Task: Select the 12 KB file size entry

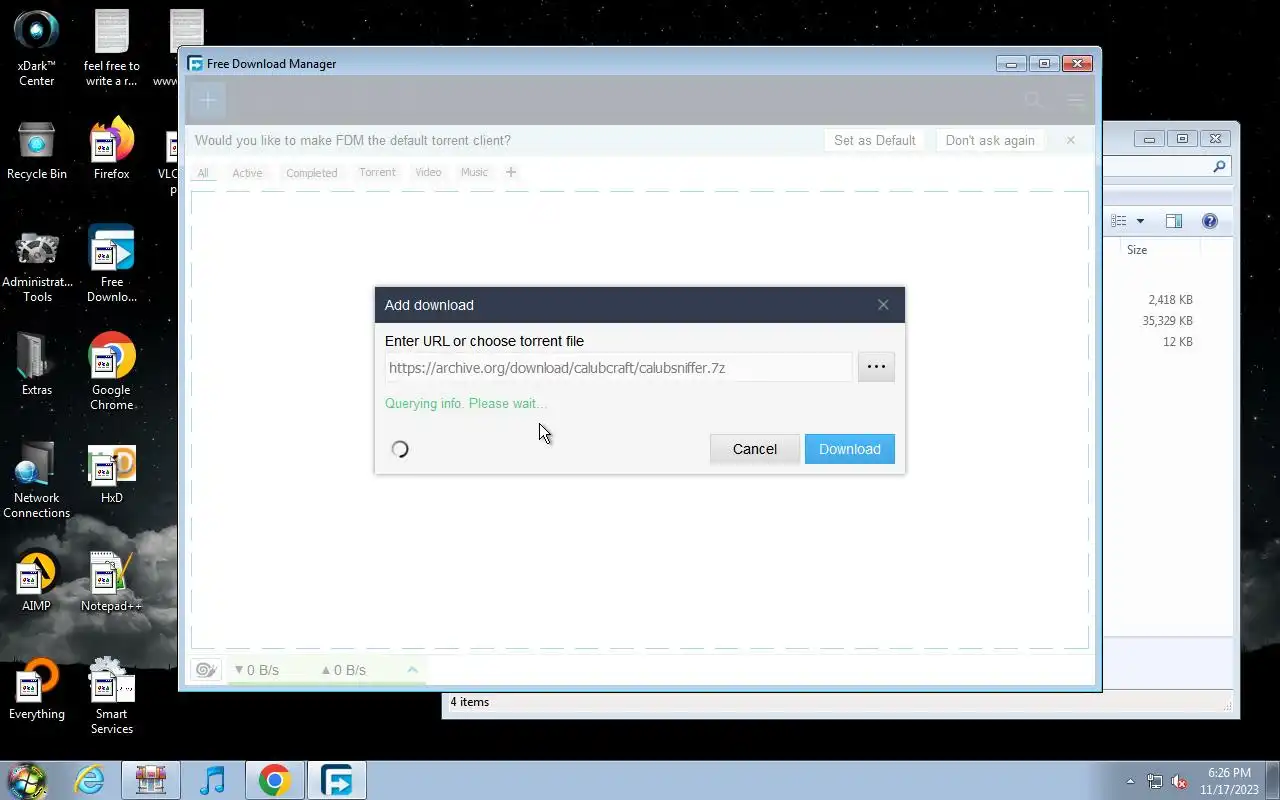Action: [x=1177, y=342]
